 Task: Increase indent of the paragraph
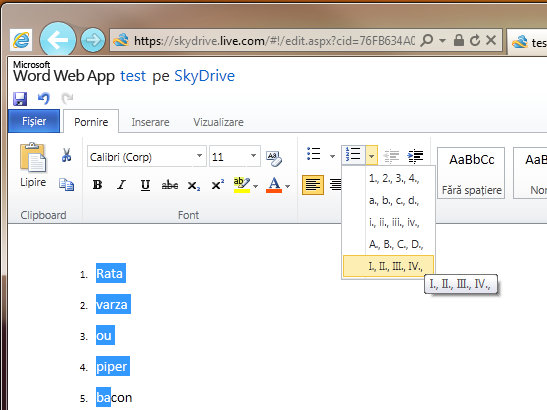tap(415, 156)
